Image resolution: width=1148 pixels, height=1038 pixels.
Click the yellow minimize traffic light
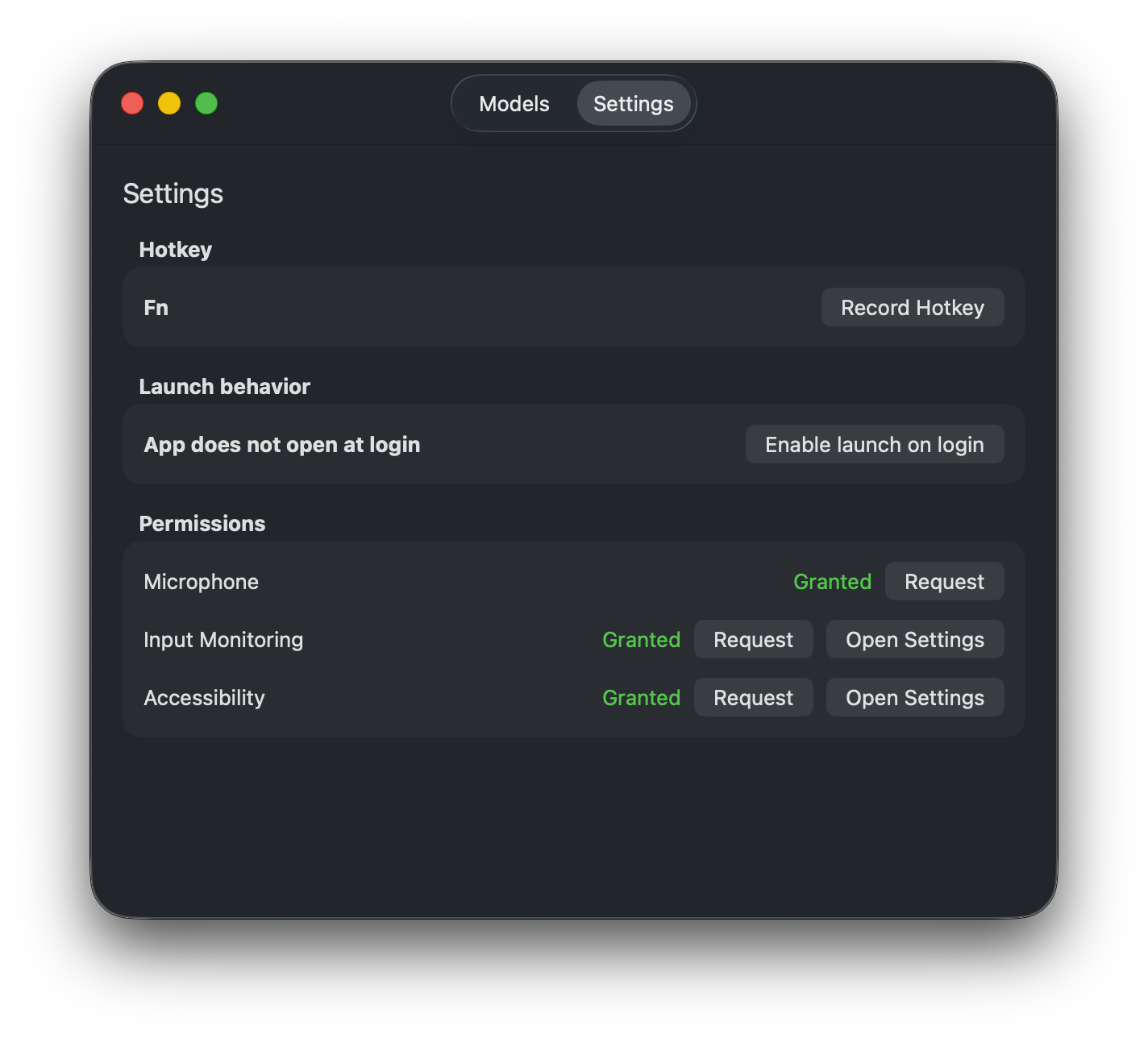tap(169, 103)
